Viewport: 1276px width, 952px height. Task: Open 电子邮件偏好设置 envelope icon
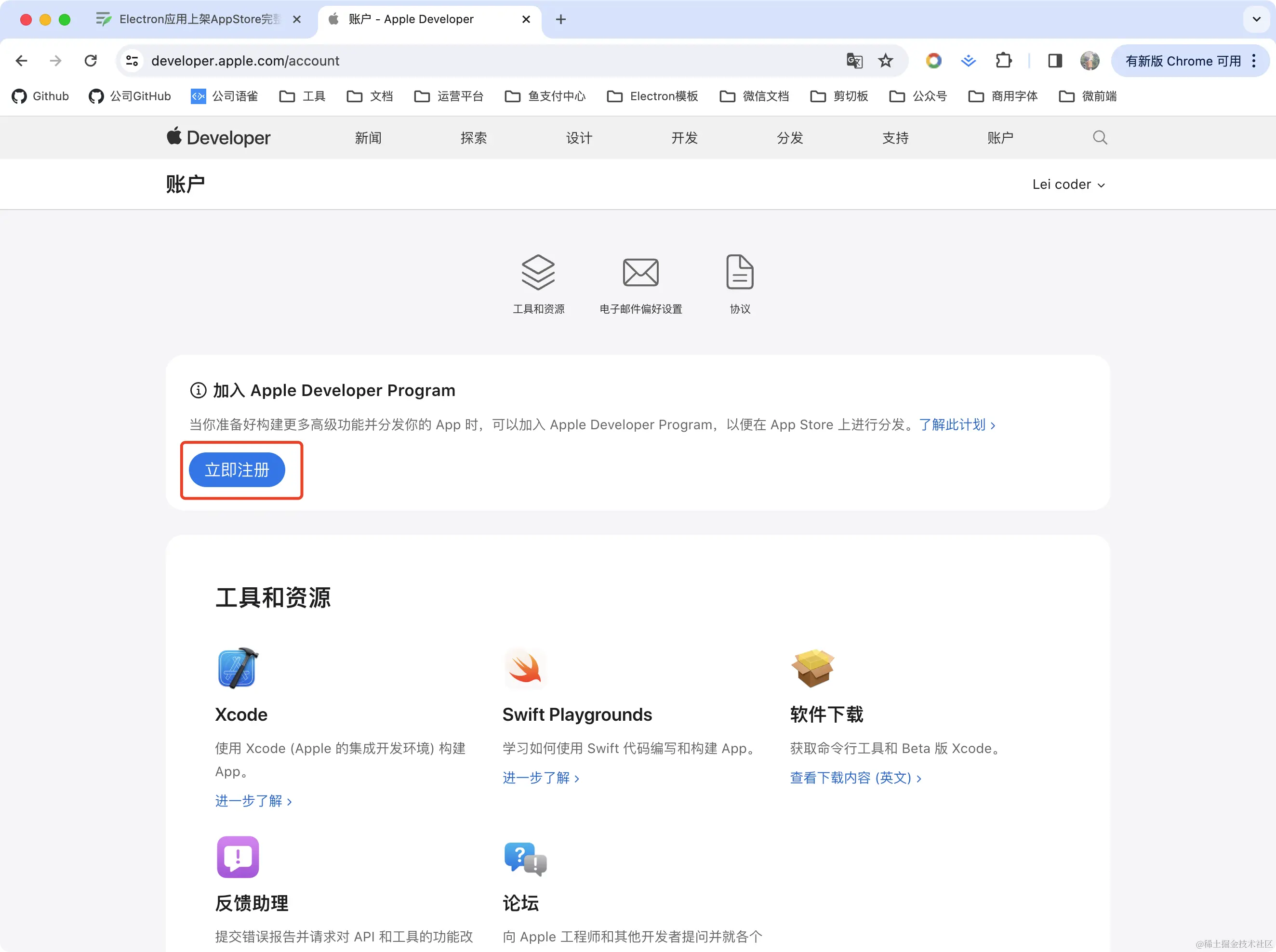tap(640, 273)
